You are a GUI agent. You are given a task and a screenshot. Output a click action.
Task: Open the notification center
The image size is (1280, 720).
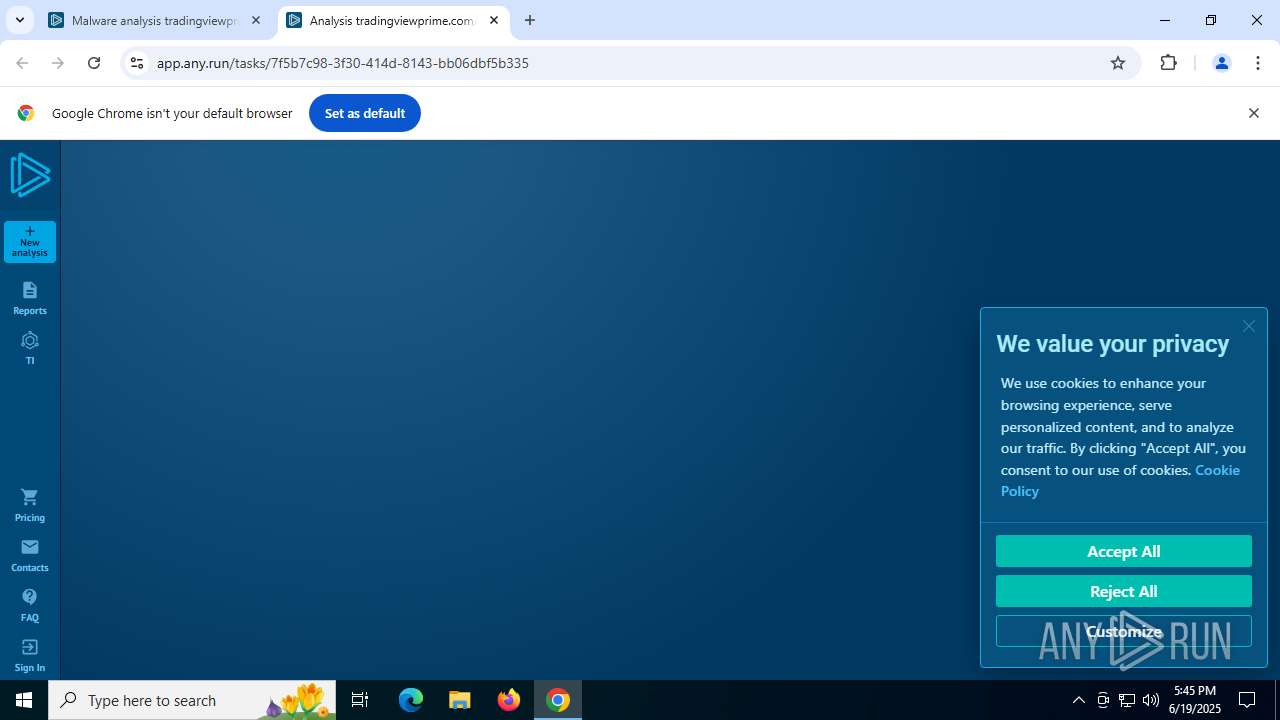point(1247,700)
